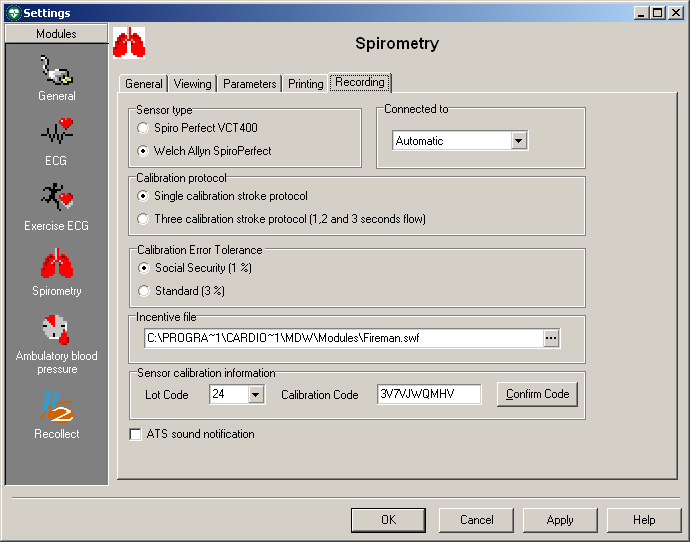
Task: Maximize the Settings window
Action: [x=657, y=13]
